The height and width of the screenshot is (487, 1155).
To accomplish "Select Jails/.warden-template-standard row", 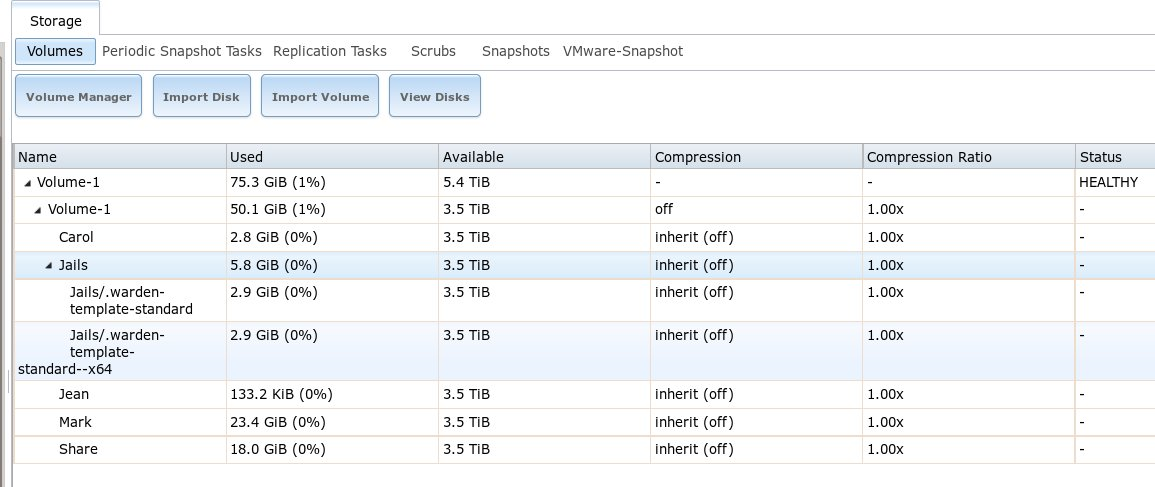I will pyautogui.click(x=584, y=301).
